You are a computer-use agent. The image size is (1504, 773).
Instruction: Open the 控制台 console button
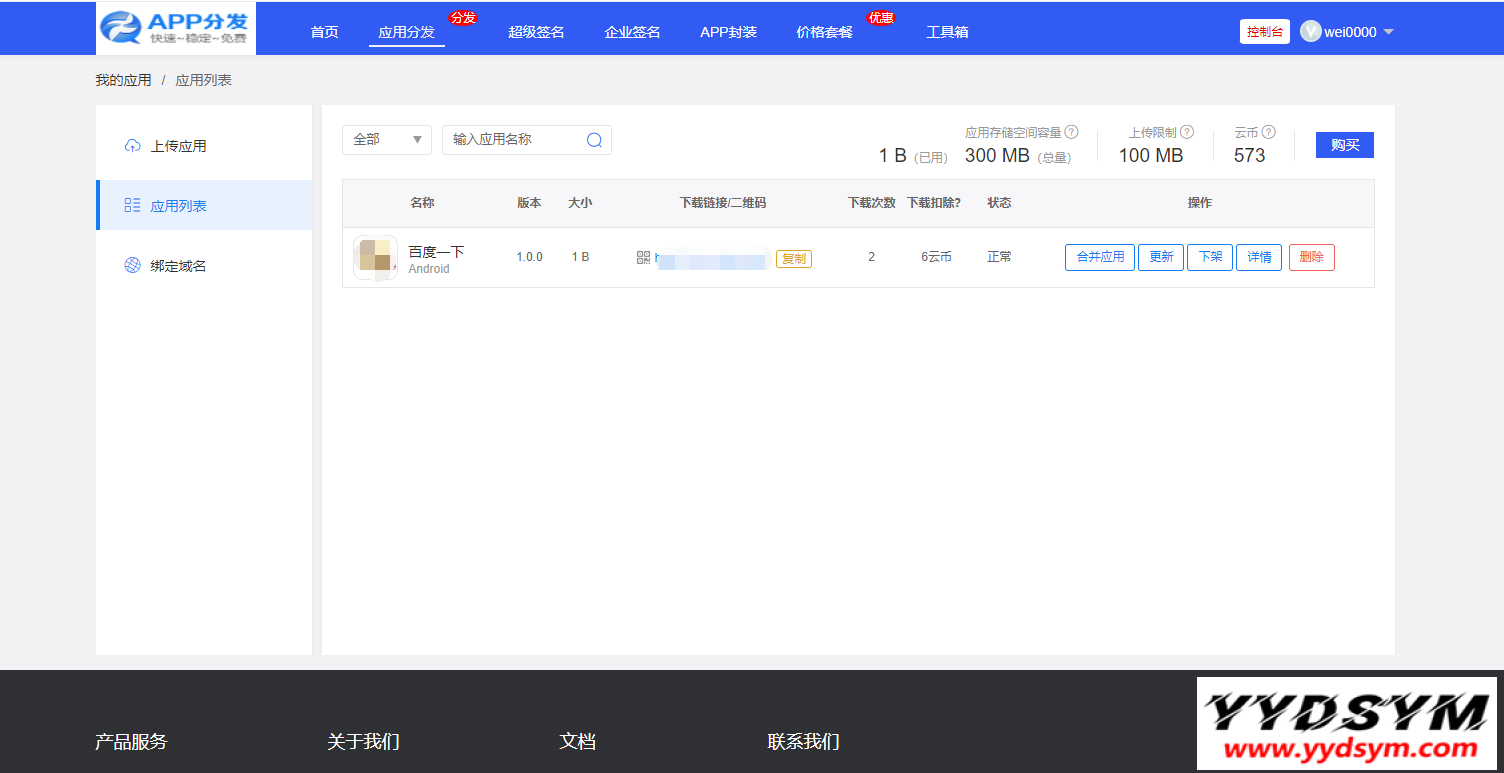click(x=1264, y=32)
